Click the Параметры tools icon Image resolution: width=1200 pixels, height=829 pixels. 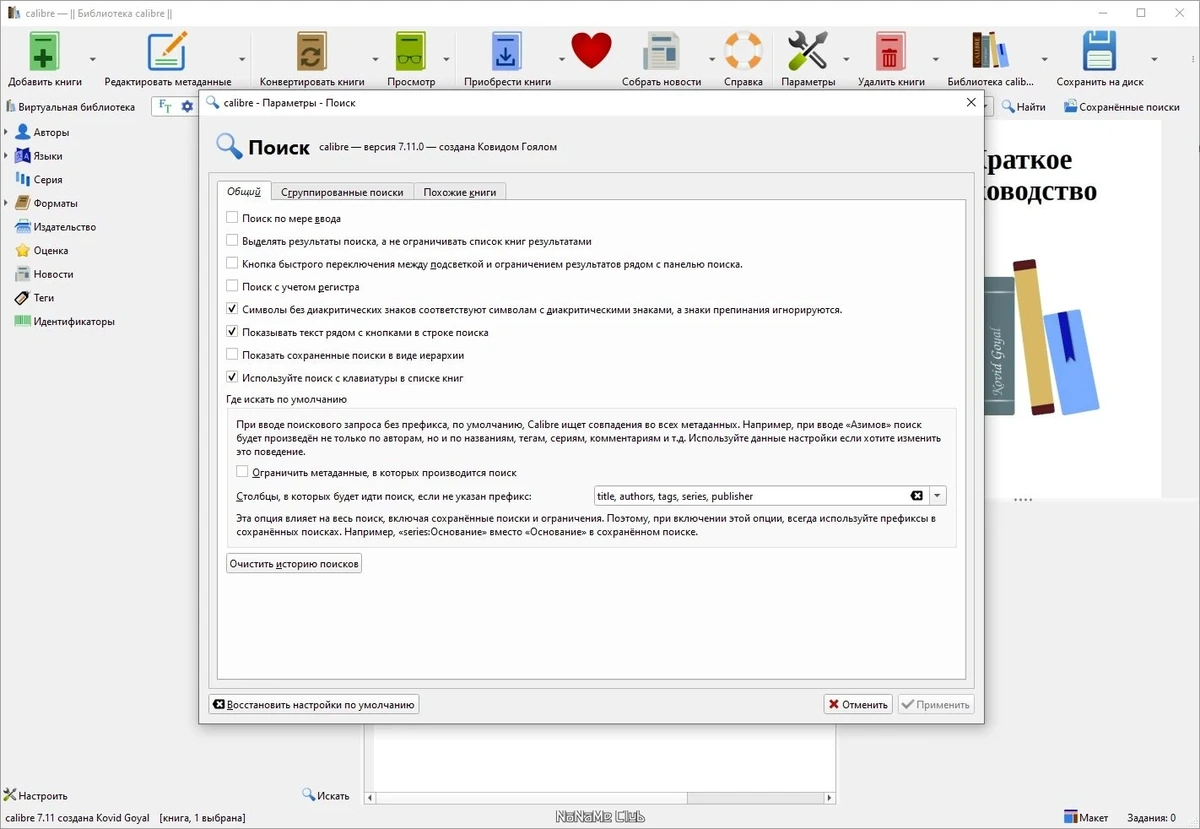coord(807,51)
